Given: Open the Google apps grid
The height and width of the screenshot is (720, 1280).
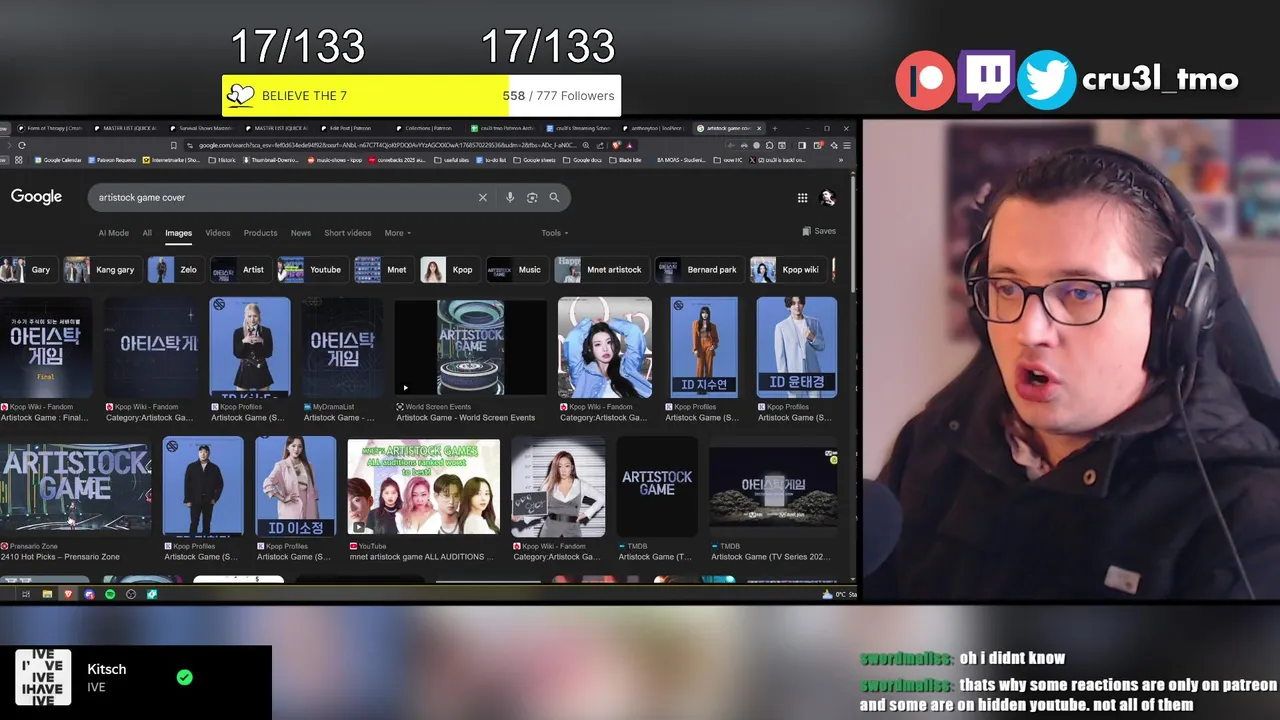Looking at the screenshot, I should tap(802, 198).
